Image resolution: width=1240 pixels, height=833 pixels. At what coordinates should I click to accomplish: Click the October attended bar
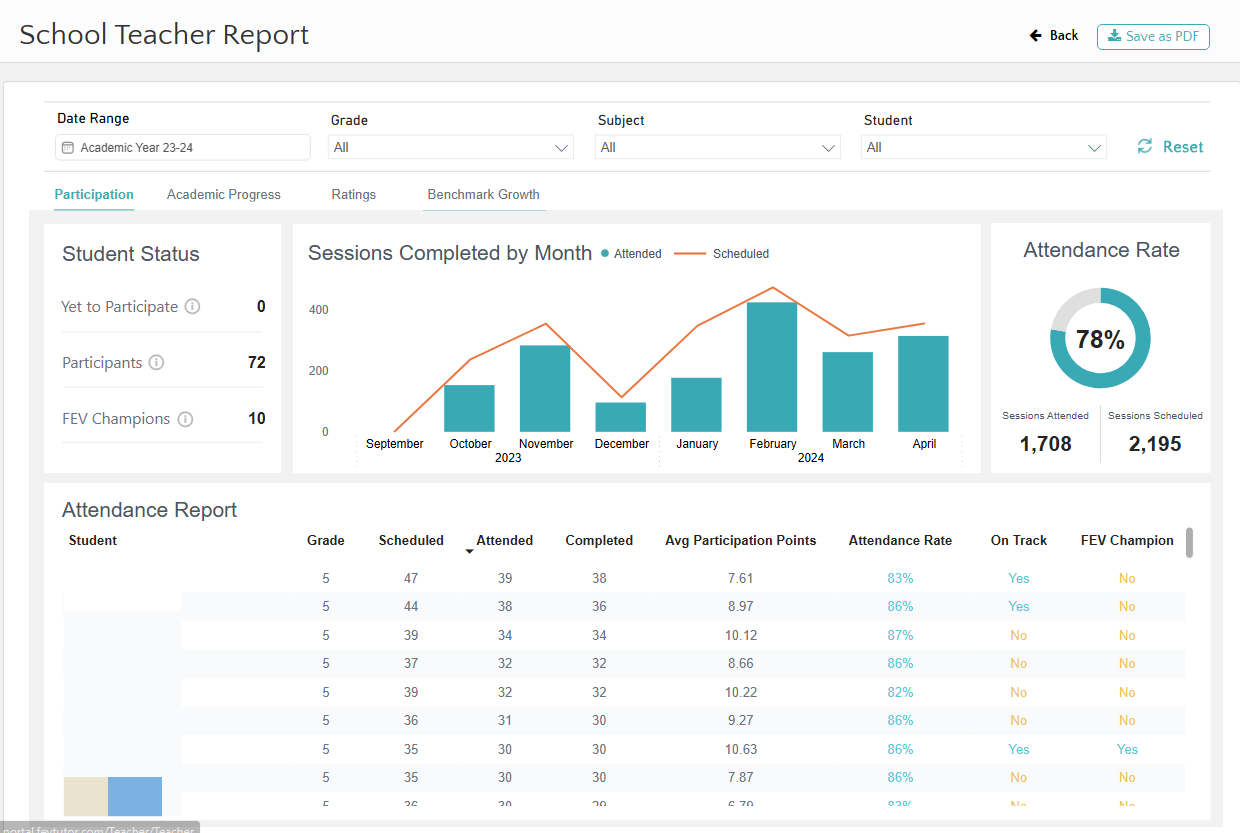(x=469, y=408)
